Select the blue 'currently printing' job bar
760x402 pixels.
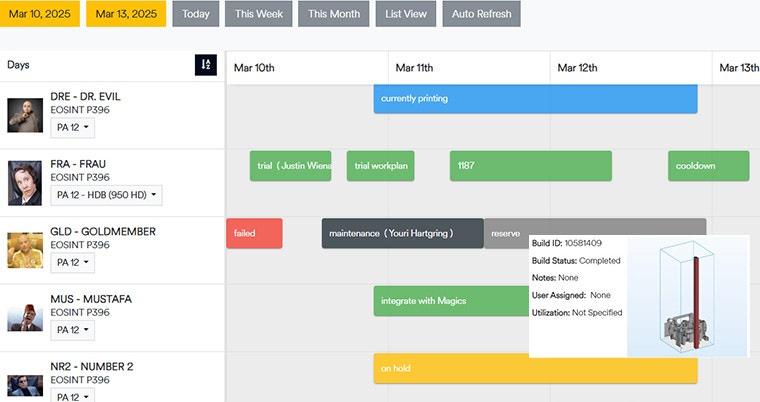click(x=535, y=99)
